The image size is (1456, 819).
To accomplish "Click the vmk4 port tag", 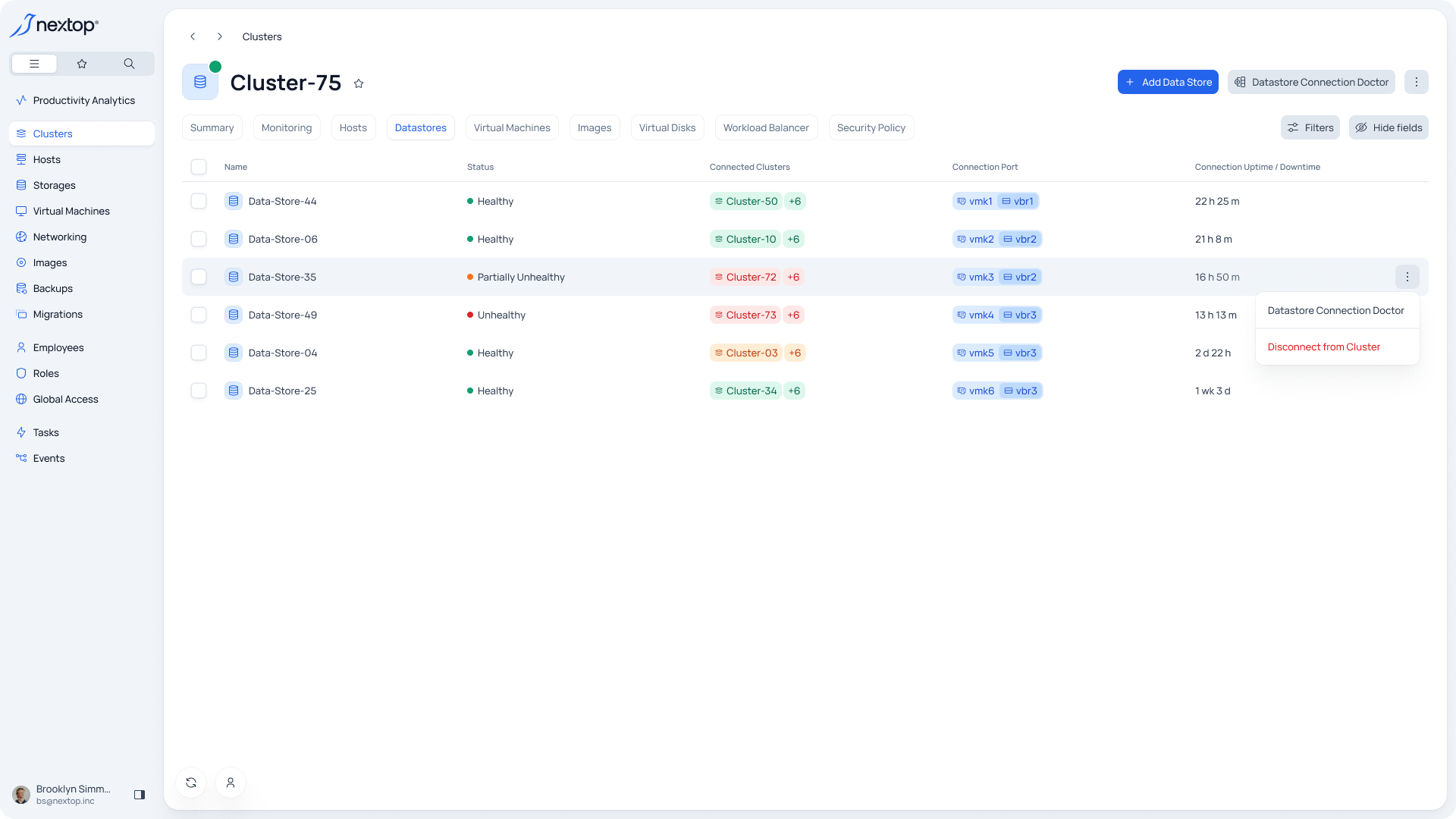I will pyautogui.click(x=975, y=315).
